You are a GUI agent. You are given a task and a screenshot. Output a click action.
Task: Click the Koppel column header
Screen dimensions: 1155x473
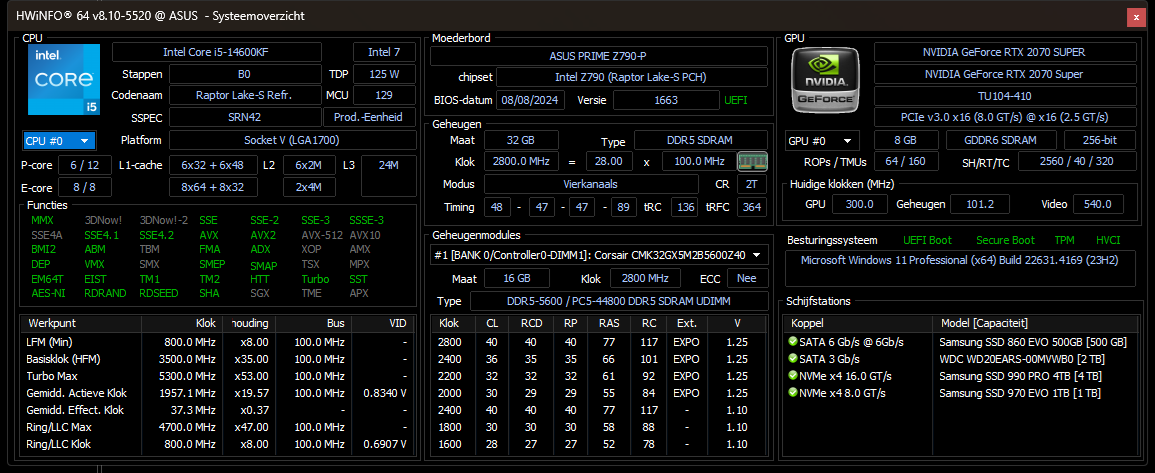(860, 323)
